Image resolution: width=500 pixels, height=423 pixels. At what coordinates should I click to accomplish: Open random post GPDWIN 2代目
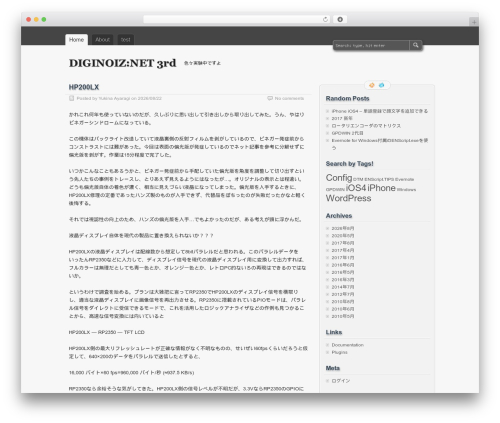[347, 133]
